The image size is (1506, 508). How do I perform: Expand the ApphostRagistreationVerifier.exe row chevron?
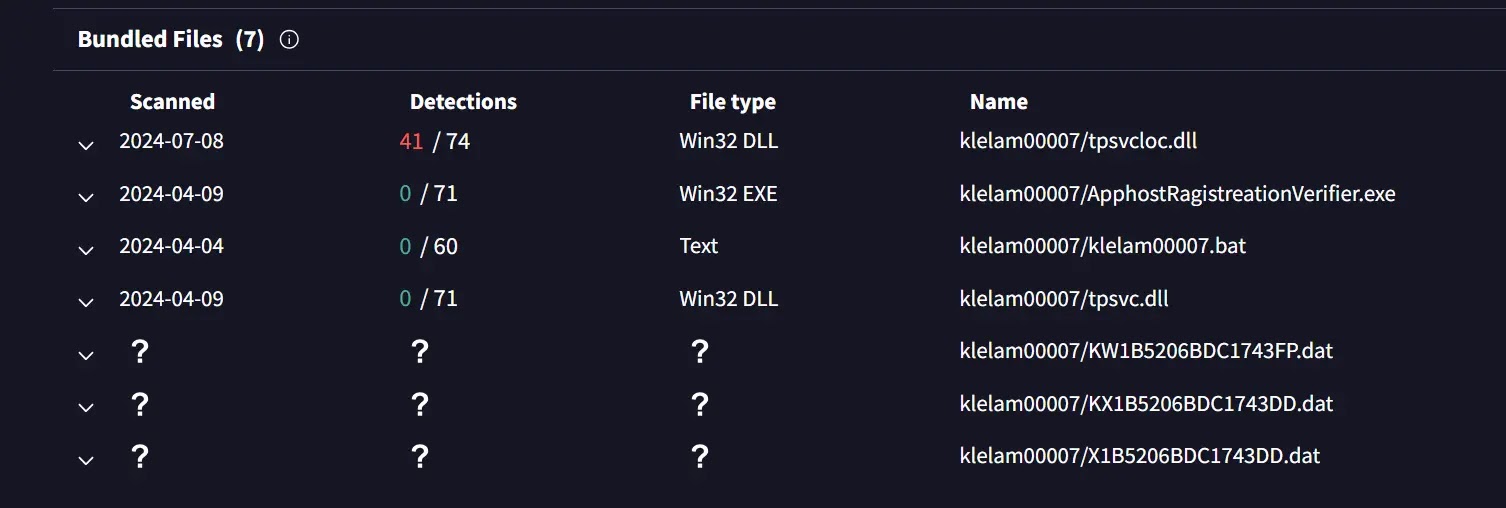[86, 198]
